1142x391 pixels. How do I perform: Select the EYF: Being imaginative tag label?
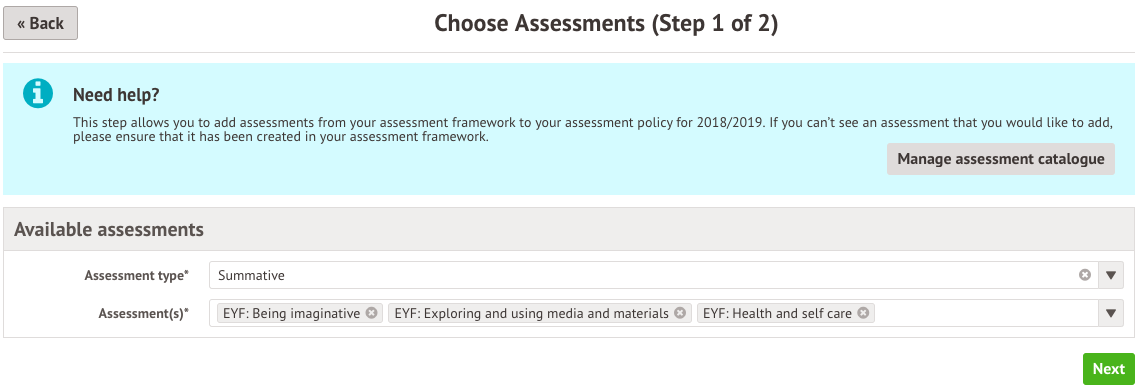point(291,314)
